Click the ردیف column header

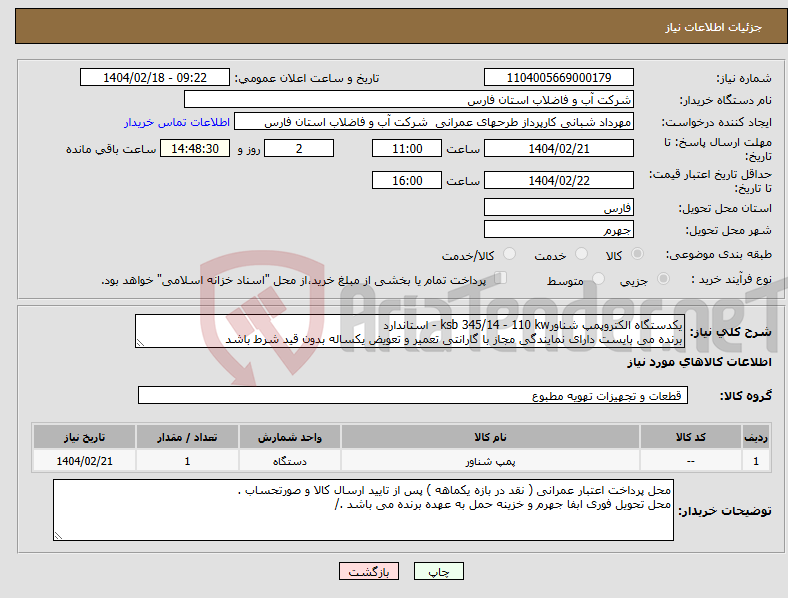[x=756, y=437]
